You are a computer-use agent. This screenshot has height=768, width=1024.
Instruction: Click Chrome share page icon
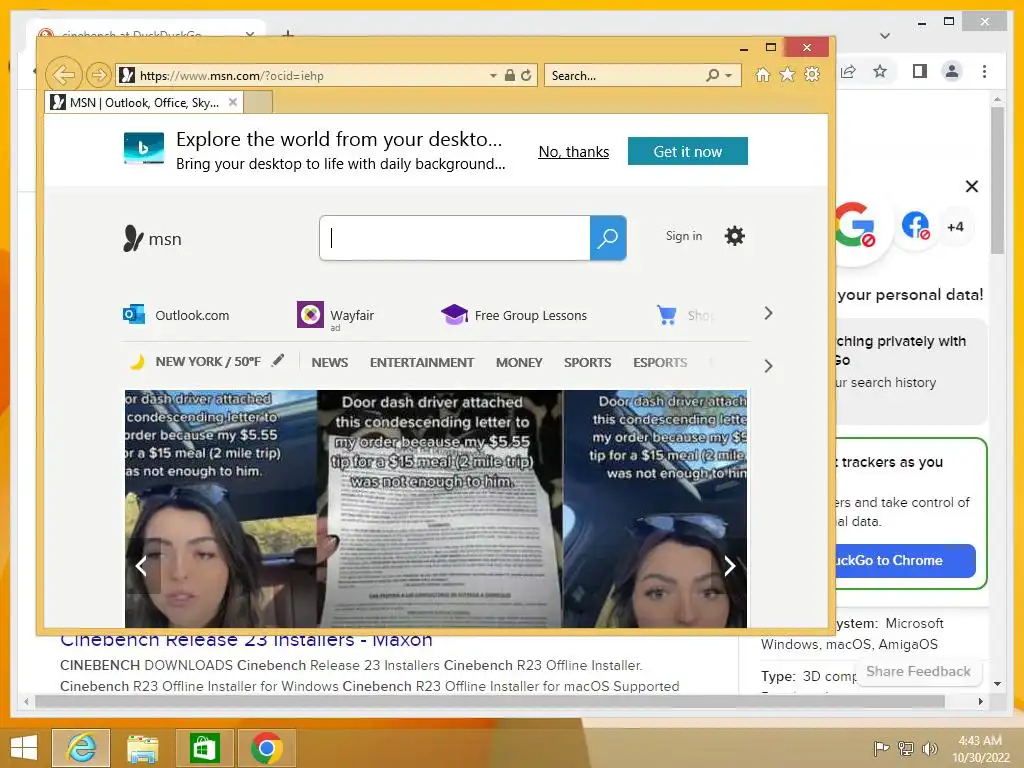tap(848, 71)
